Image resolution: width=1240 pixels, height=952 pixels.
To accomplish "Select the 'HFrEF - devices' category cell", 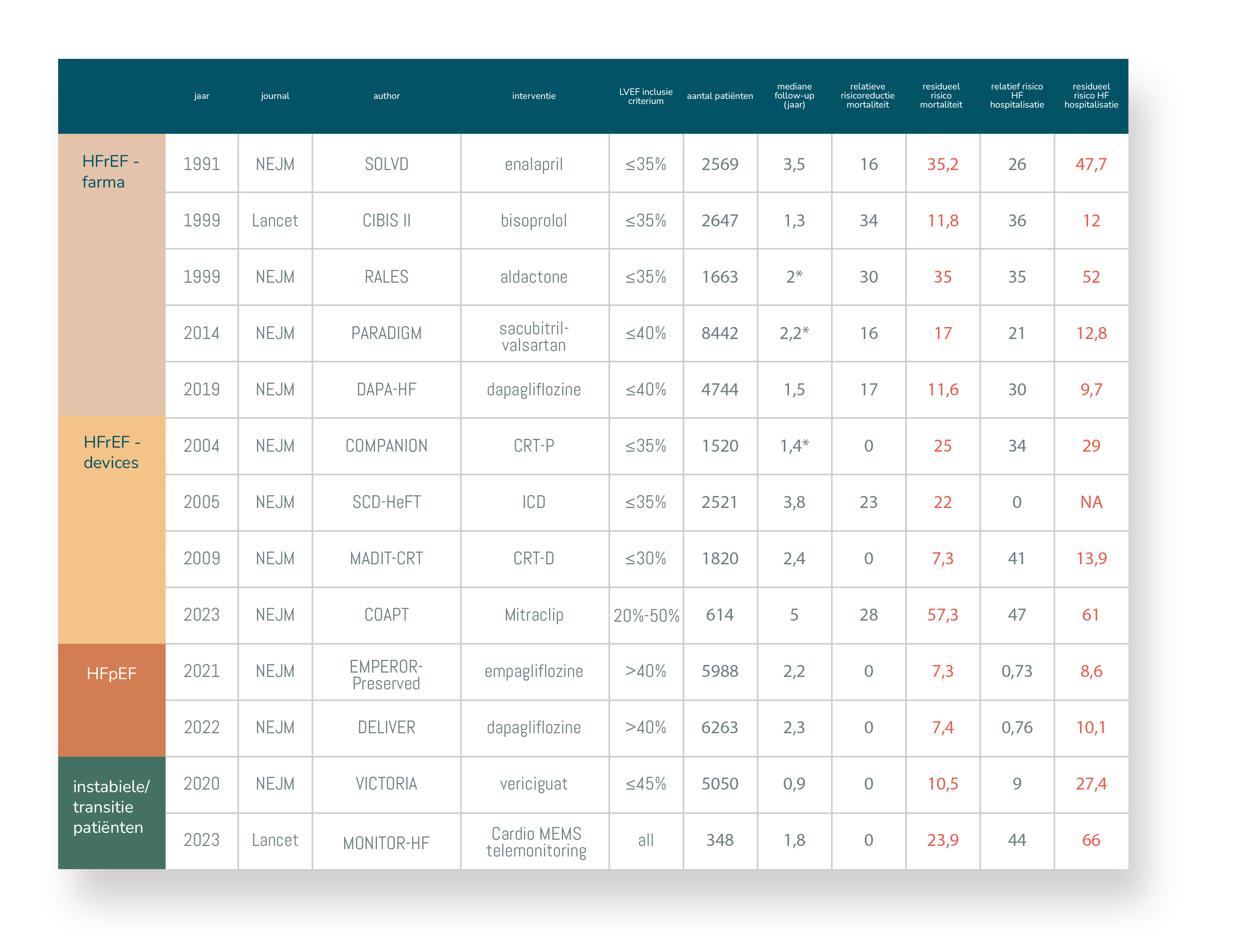I will (112, 530).
